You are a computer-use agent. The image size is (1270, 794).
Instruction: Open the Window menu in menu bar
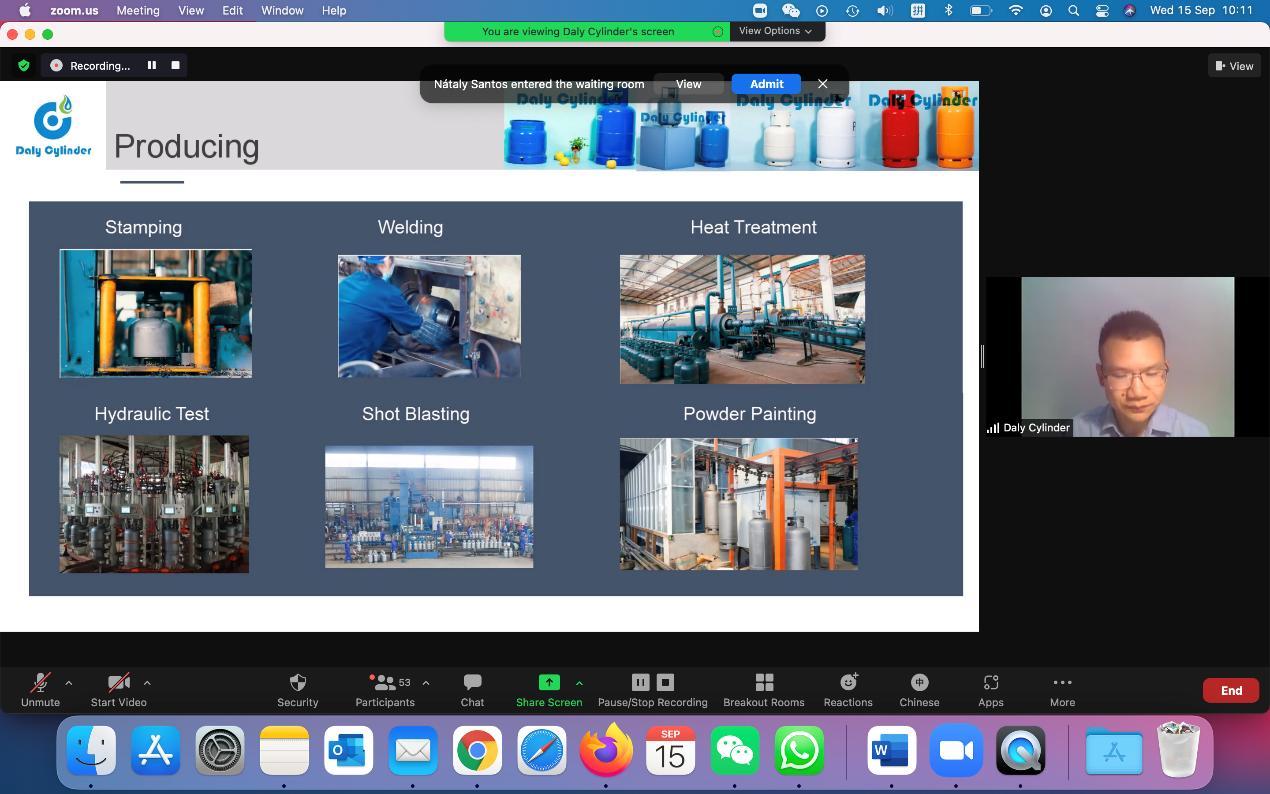(282, 10)
